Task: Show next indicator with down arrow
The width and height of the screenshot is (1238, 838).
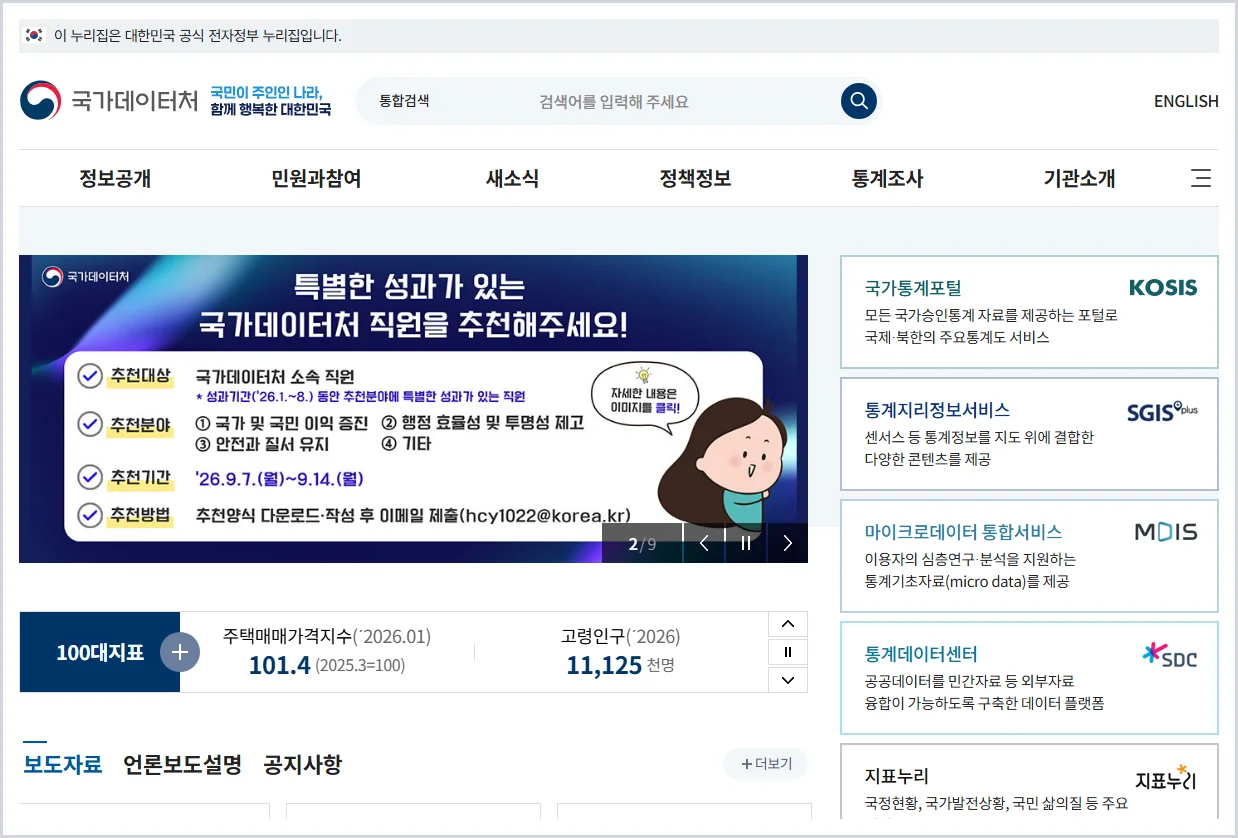Action: click(788, 680)
